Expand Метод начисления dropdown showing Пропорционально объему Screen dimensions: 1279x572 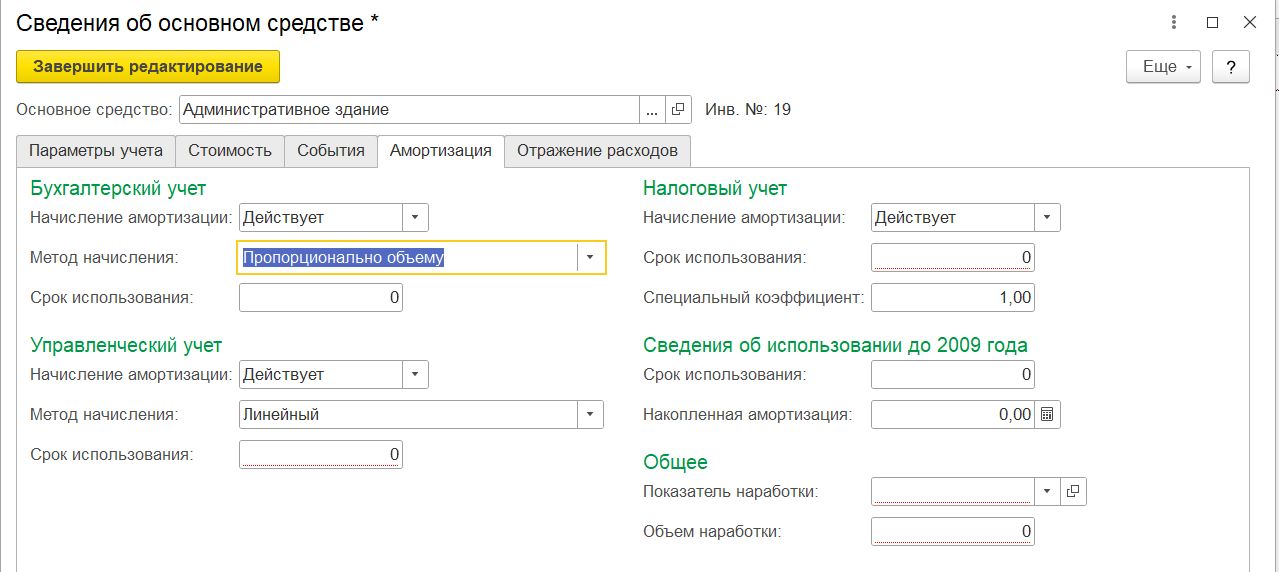[590, 257]
